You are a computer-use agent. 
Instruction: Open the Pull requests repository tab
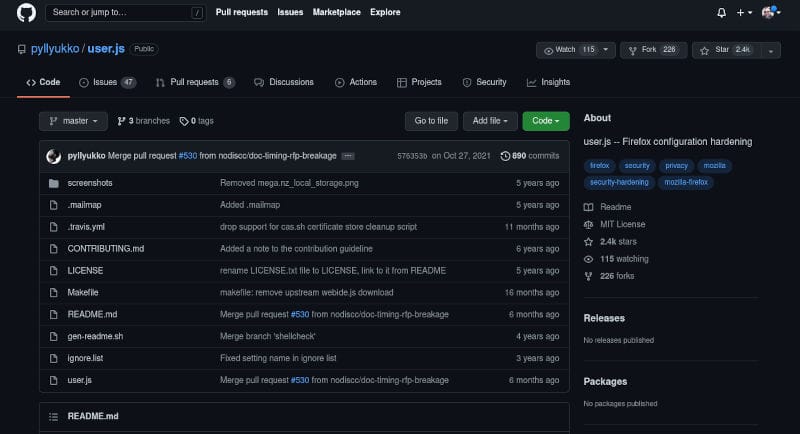tap(195, 82)
